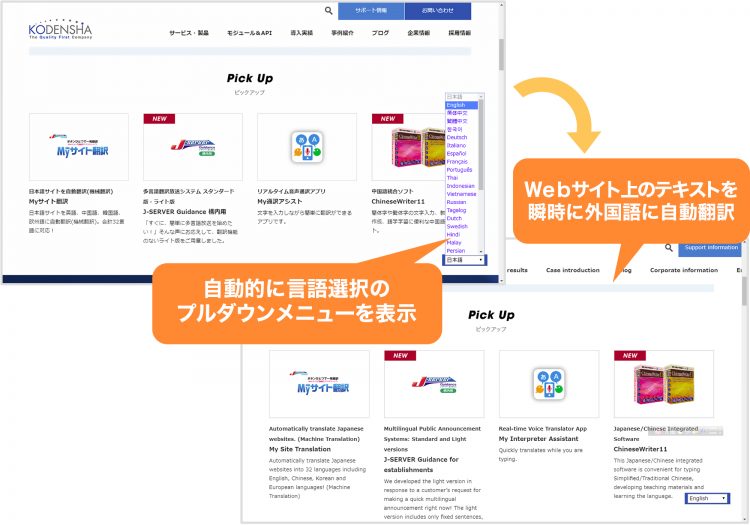Click the search magnifier in the English page header

[669, 248]
